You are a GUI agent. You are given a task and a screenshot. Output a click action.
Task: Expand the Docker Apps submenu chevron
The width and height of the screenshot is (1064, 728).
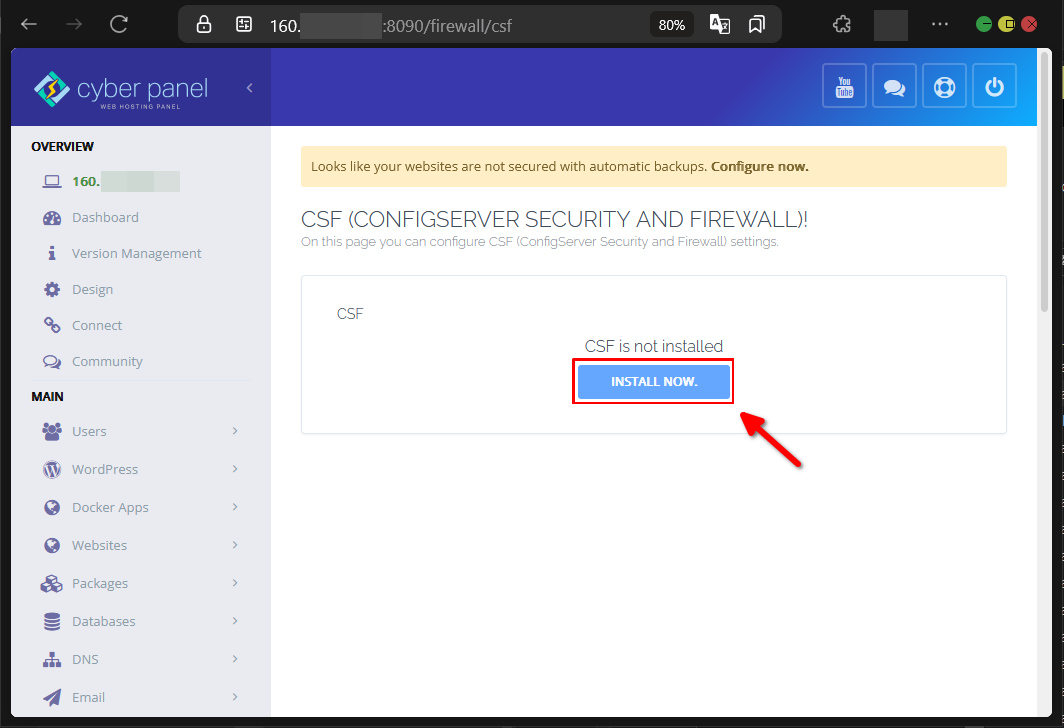click(235, 507)
